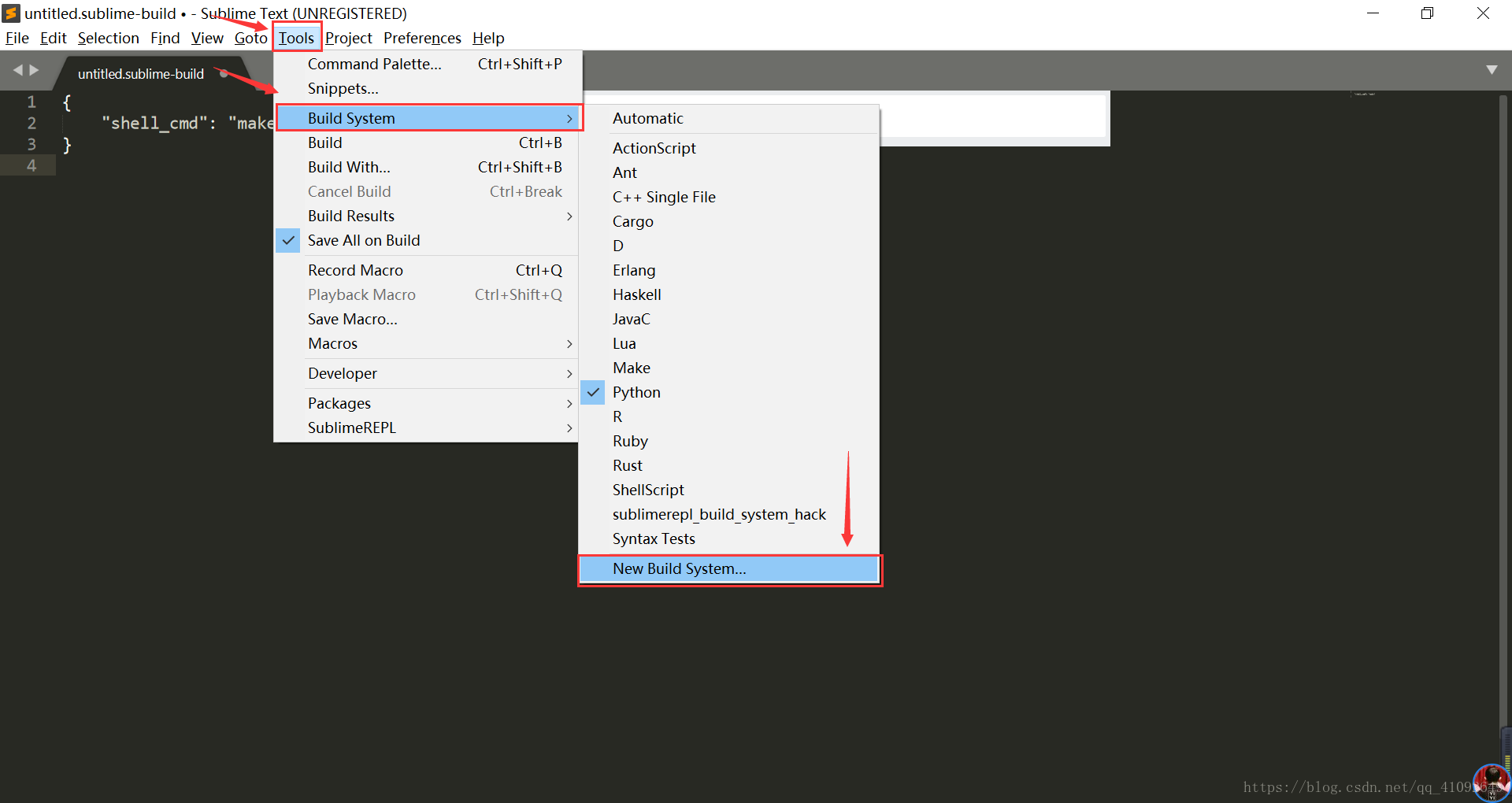Expand the SublimeREPL submenu
The height and width of the screenshot is (803, 1512).
click(x=428, y=427)
